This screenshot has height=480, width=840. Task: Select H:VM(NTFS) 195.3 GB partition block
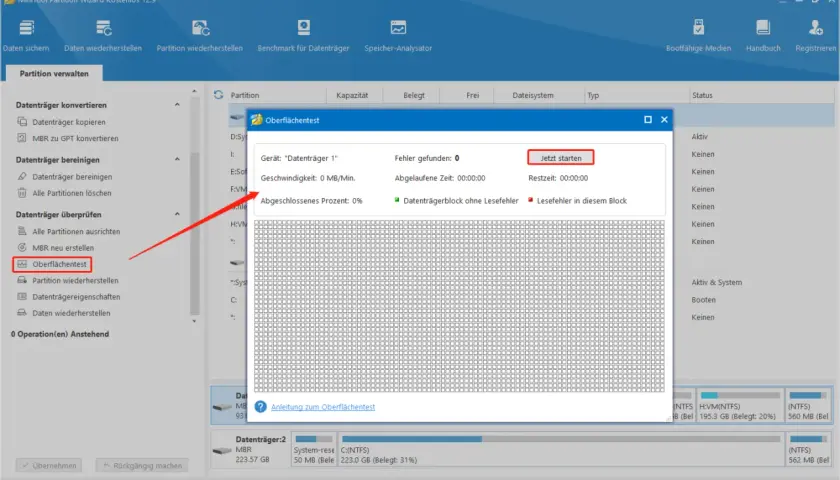[739, 406]
